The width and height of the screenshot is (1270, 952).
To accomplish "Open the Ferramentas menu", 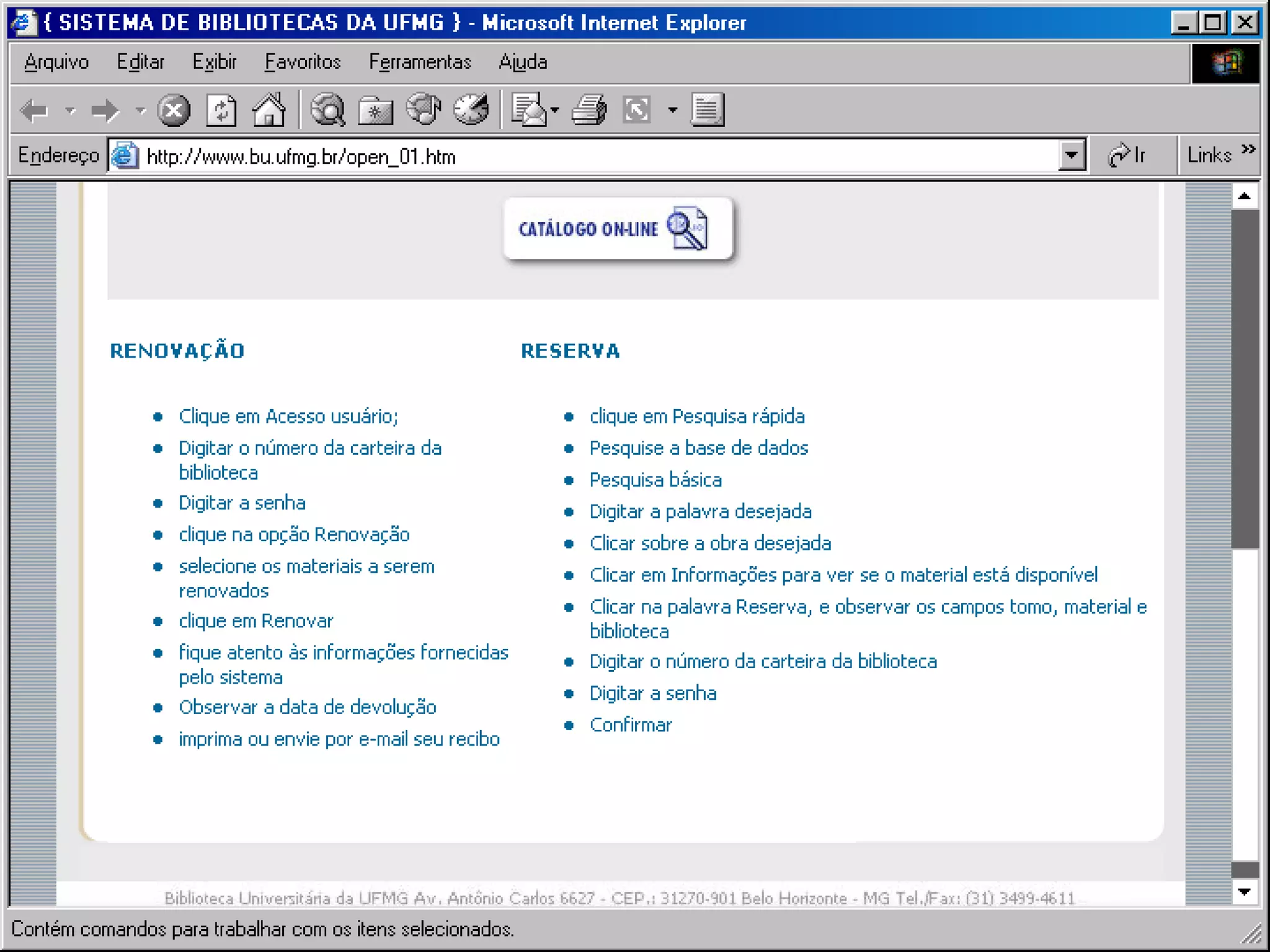I will click(x=420, y=62).
